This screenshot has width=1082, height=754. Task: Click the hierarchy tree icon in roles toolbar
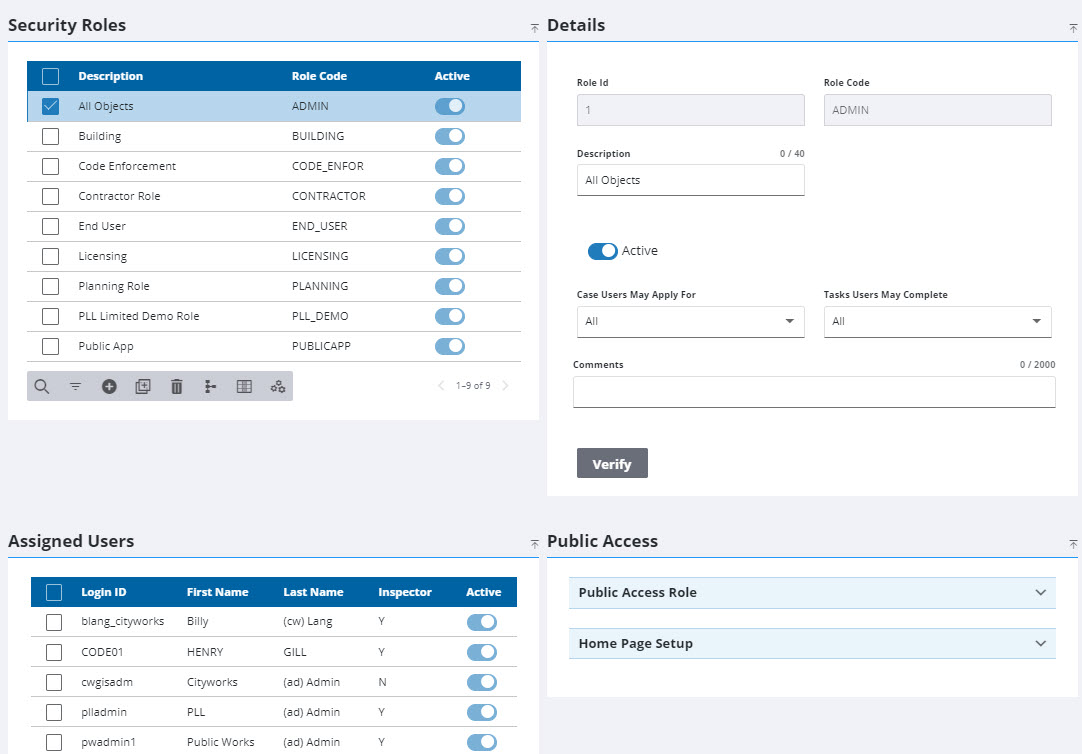tap(210, 386)
